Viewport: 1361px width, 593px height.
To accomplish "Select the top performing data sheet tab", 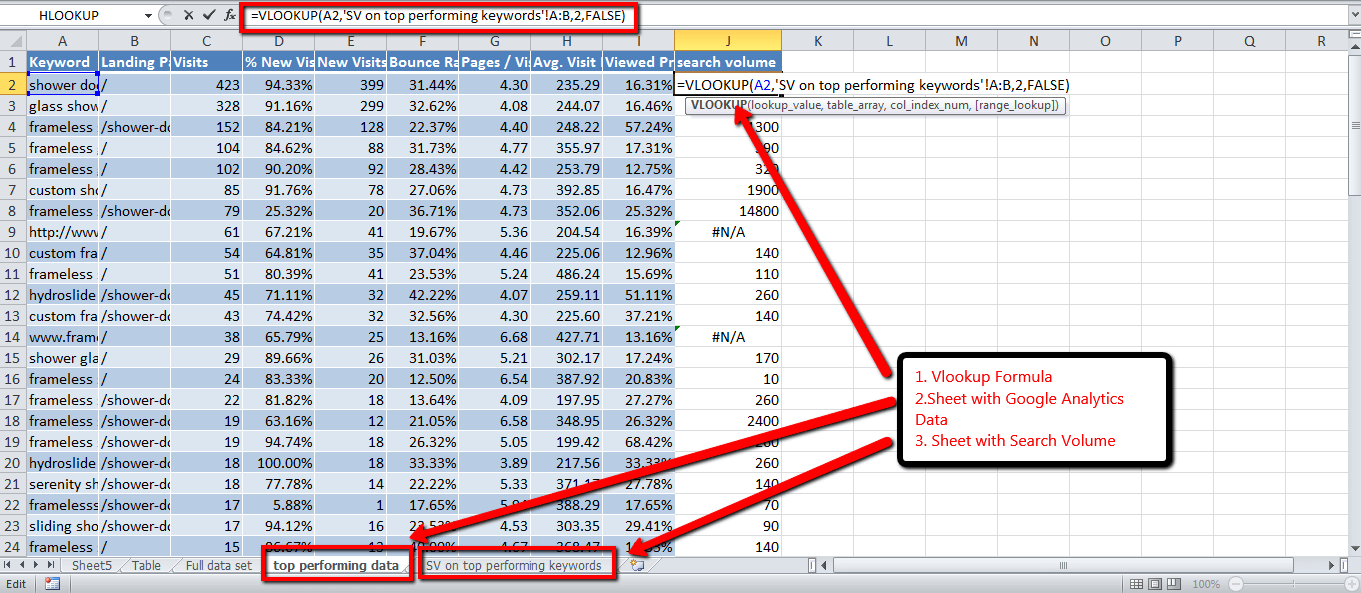I will point(336,566).
